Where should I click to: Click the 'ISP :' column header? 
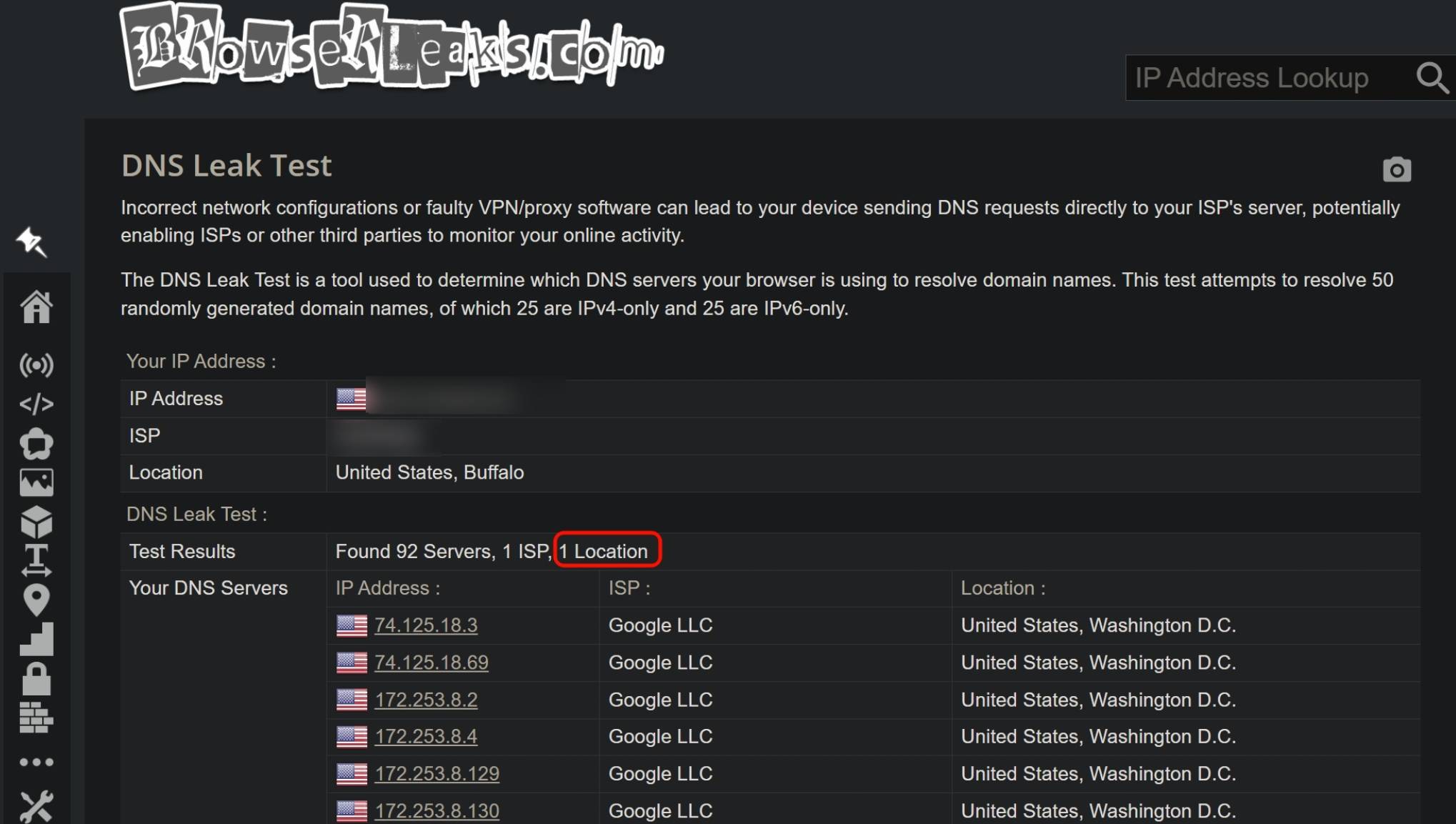629,588
